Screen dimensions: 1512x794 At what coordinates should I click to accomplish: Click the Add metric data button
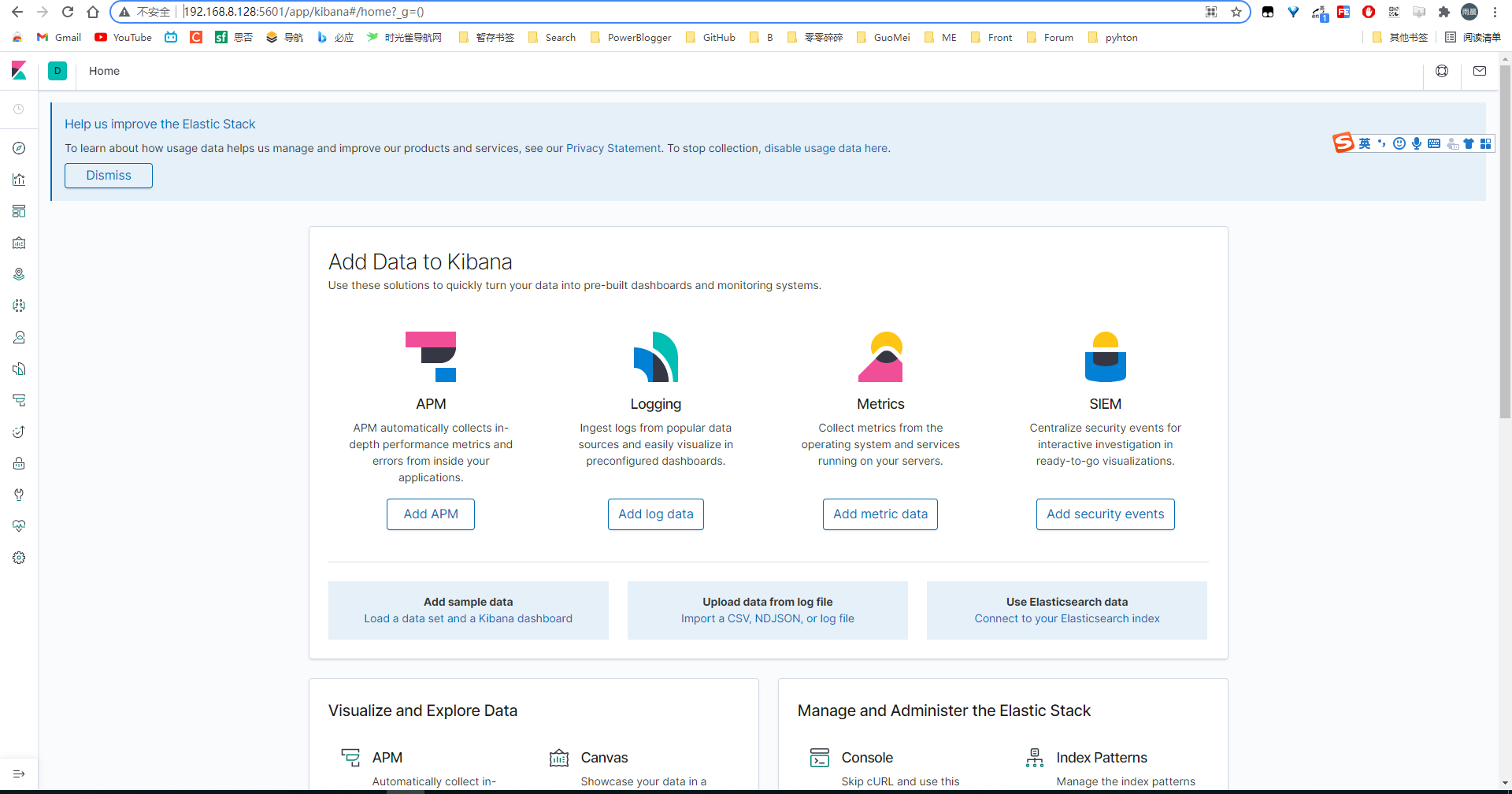(880, 514)
